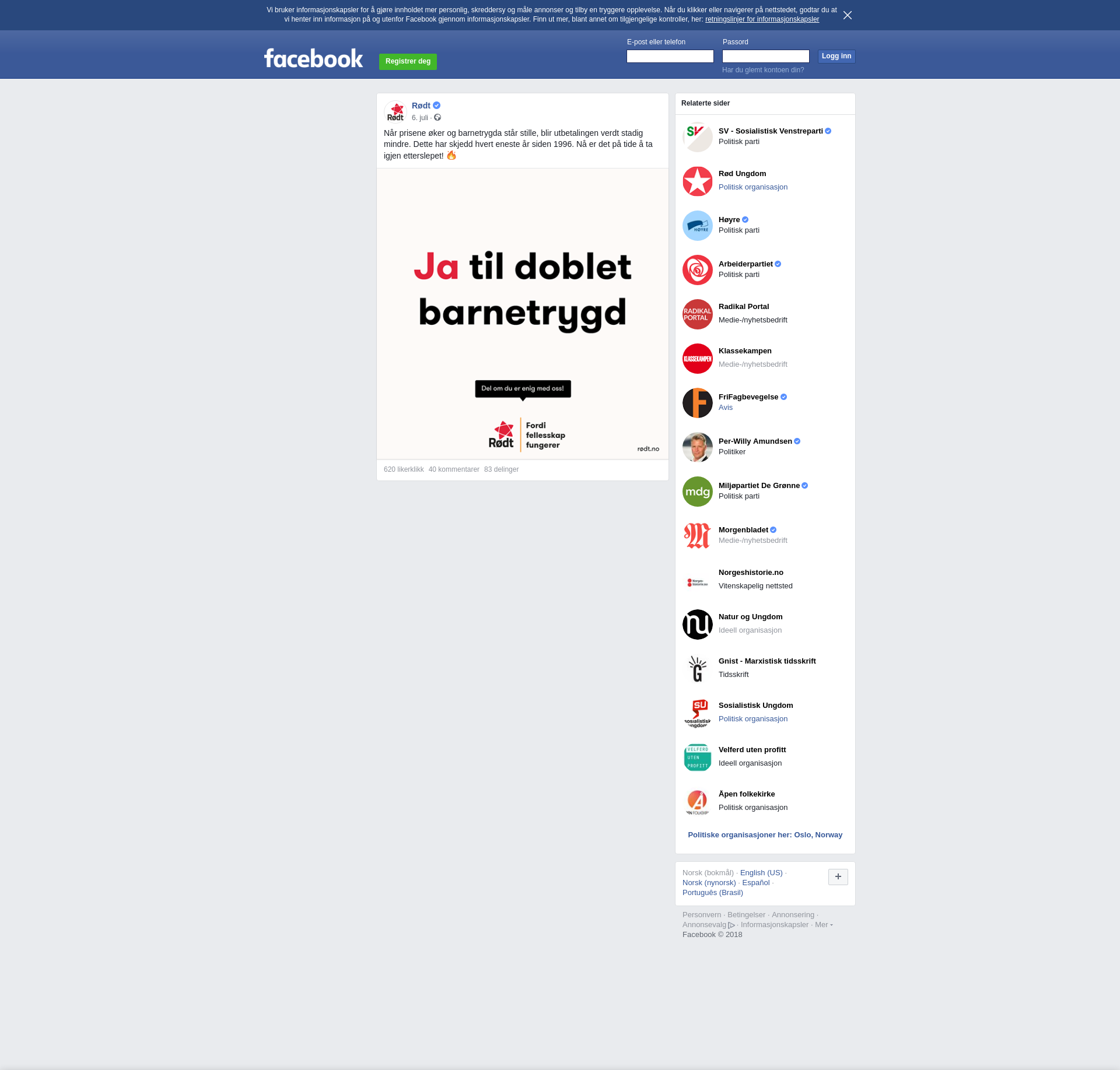This screenshot has height=1070, width=1120.
Task: Open Morgenbladet logo icon
Action: (698, 536)
